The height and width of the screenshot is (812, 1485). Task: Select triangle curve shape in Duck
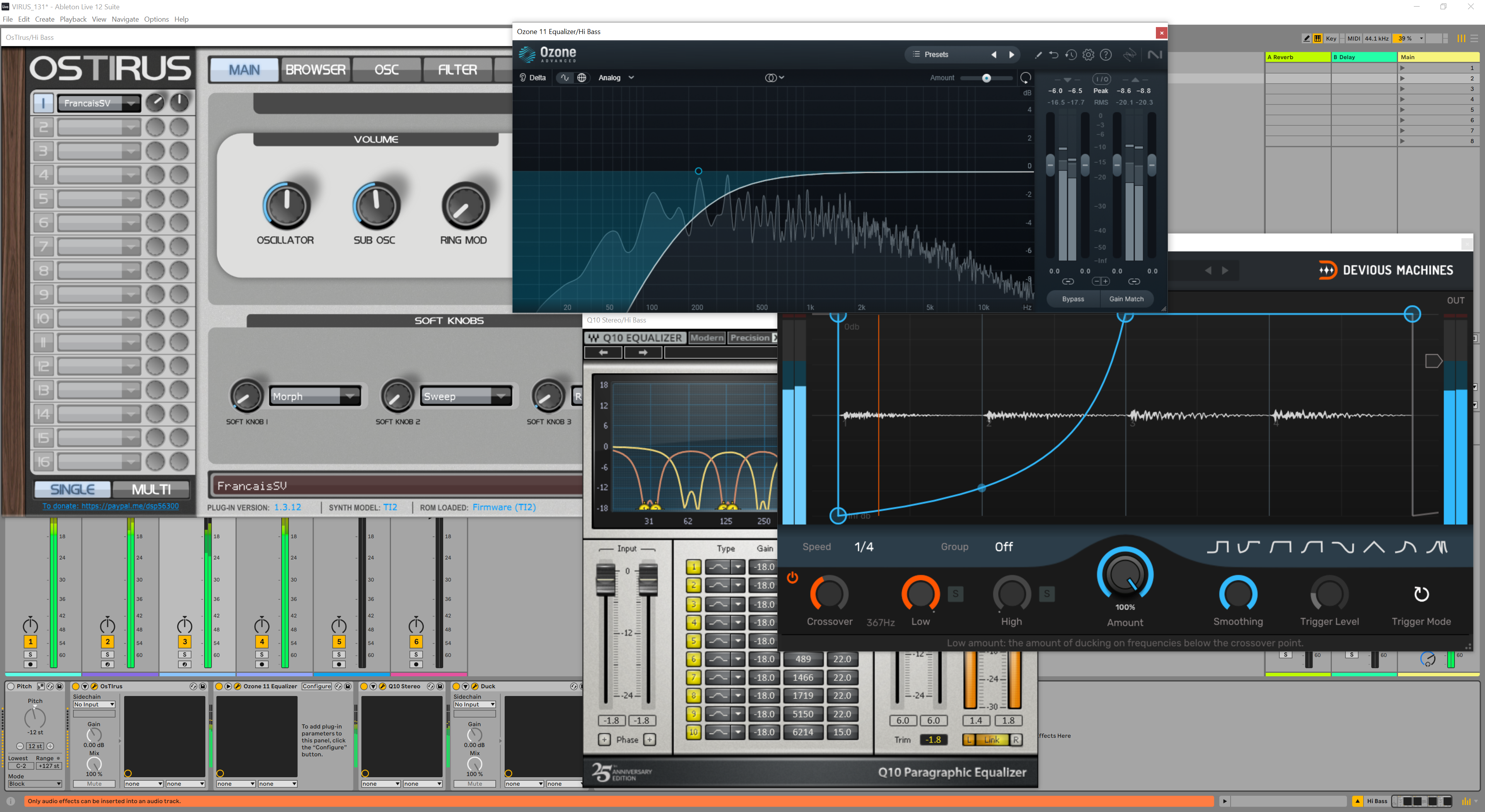1374,547
